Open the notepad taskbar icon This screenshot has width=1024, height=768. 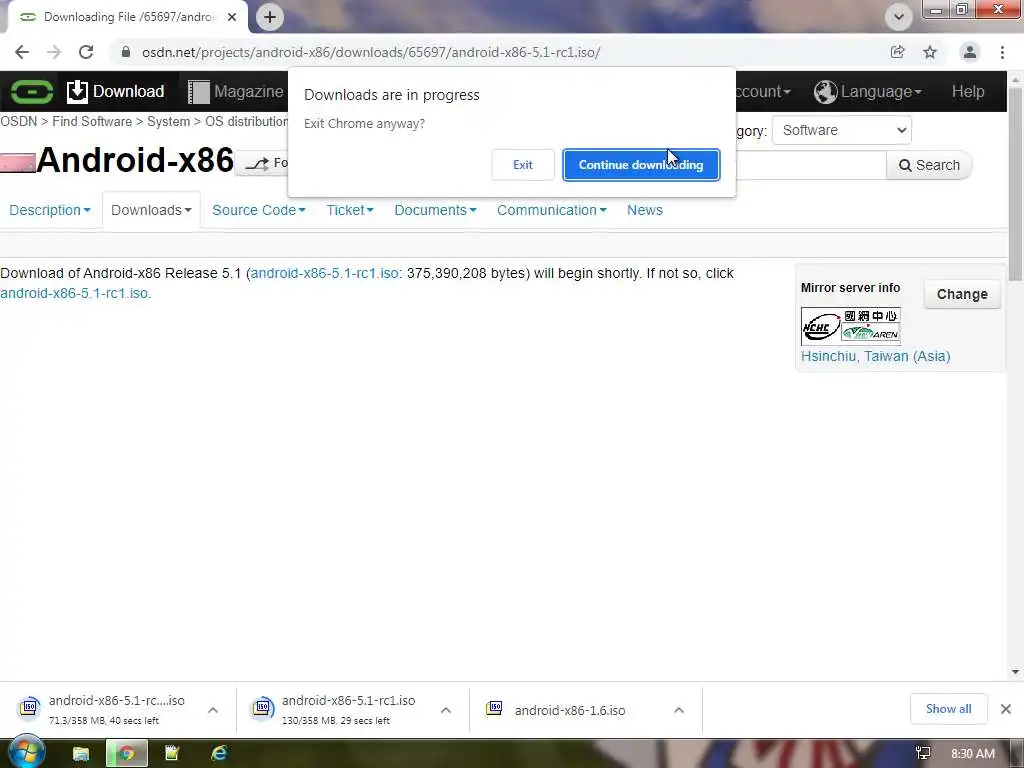tap(172, 754)
